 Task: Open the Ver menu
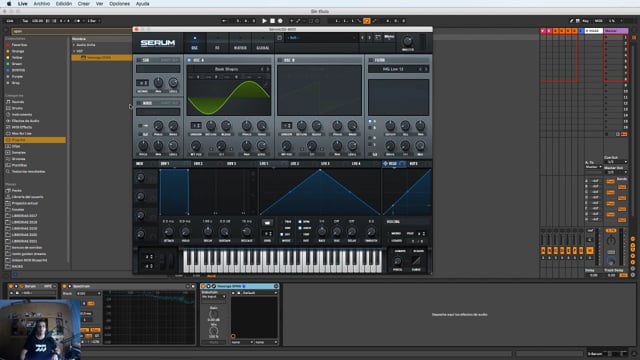[99, 4]
